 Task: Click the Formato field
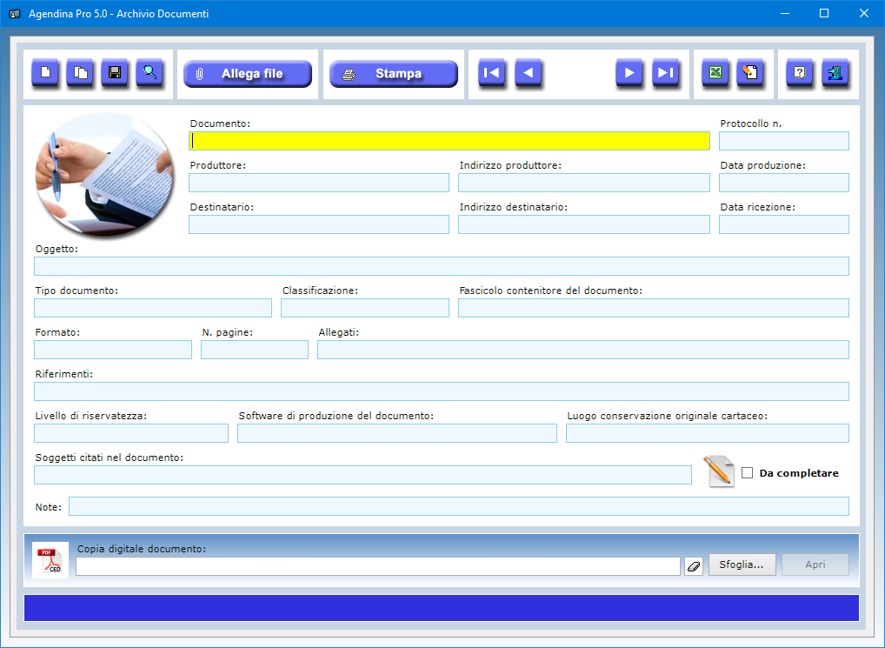coord(113,349)
